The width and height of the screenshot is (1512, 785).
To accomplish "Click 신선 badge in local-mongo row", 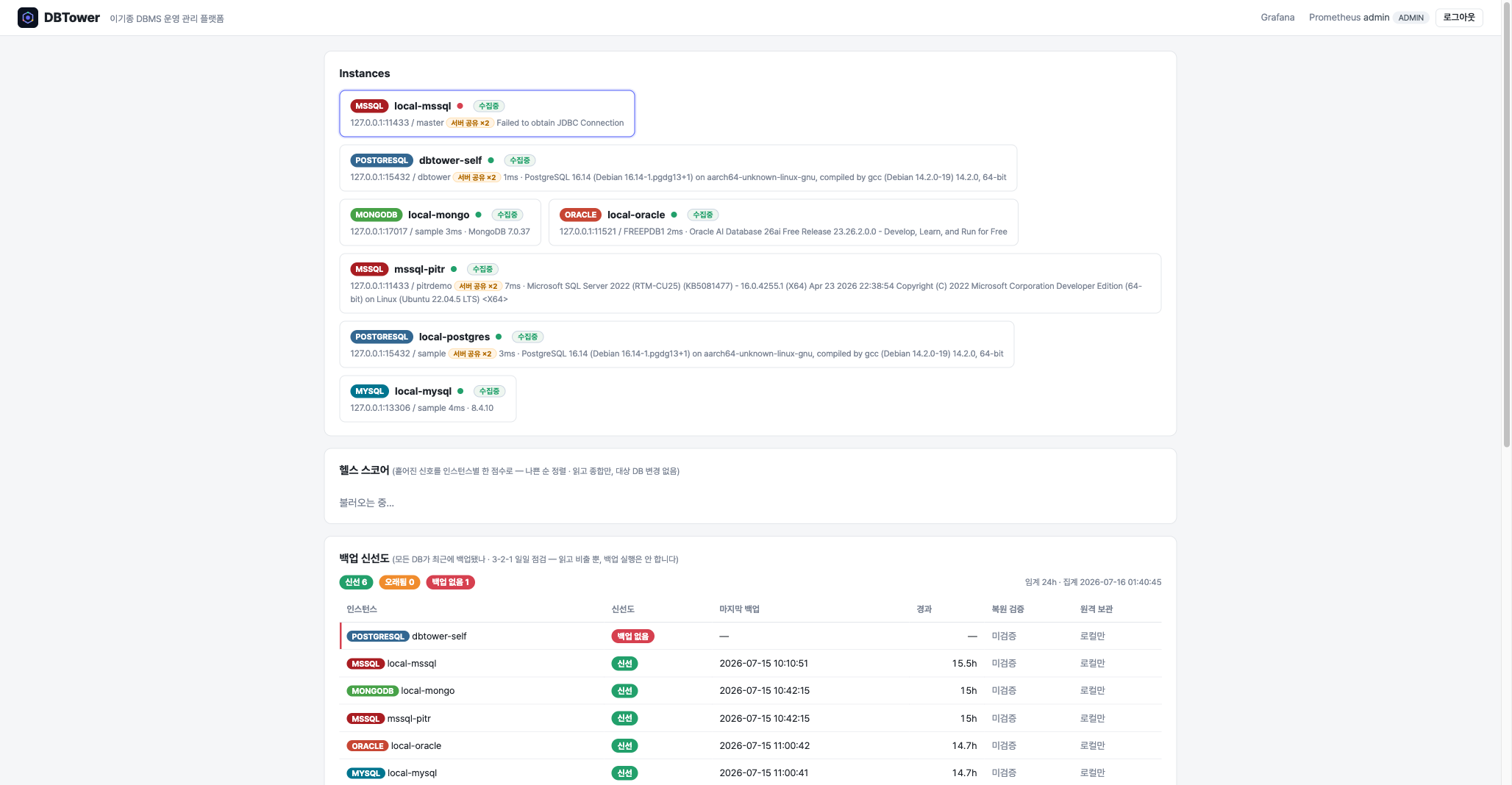I will (x=625, y=691).
